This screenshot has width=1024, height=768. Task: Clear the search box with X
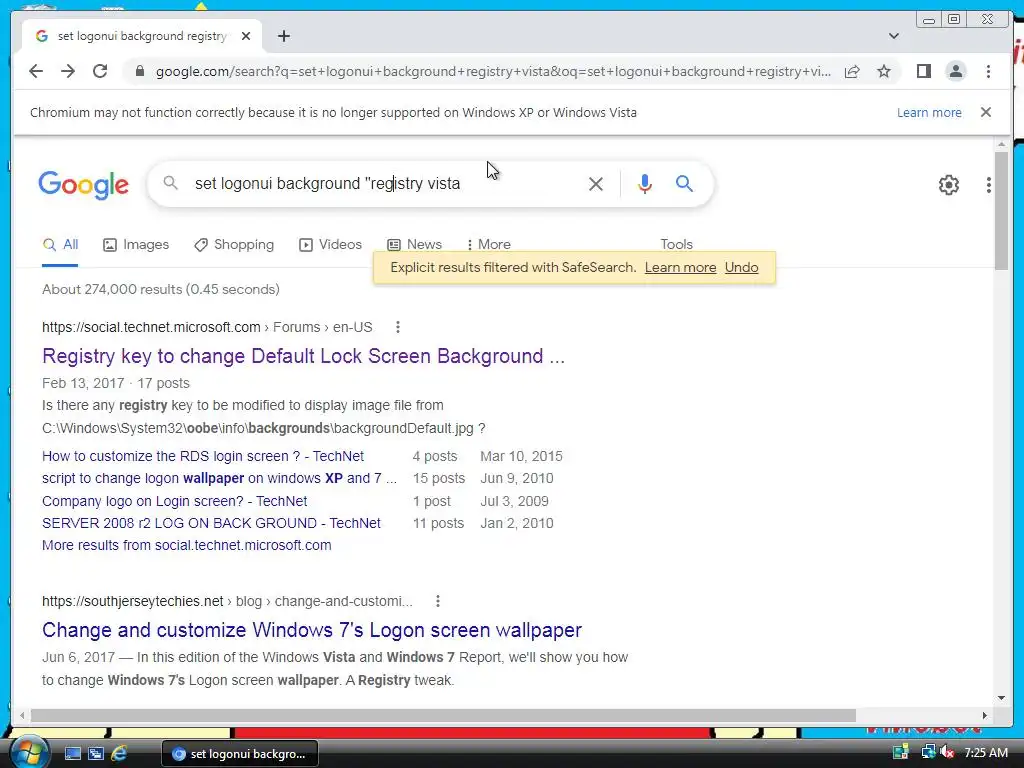coord(596,184)
